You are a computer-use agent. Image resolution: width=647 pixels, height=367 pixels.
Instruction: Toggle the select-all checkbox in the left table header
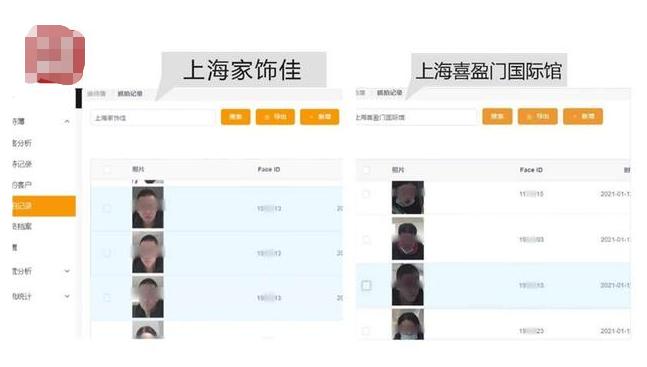tap(107, 170)
